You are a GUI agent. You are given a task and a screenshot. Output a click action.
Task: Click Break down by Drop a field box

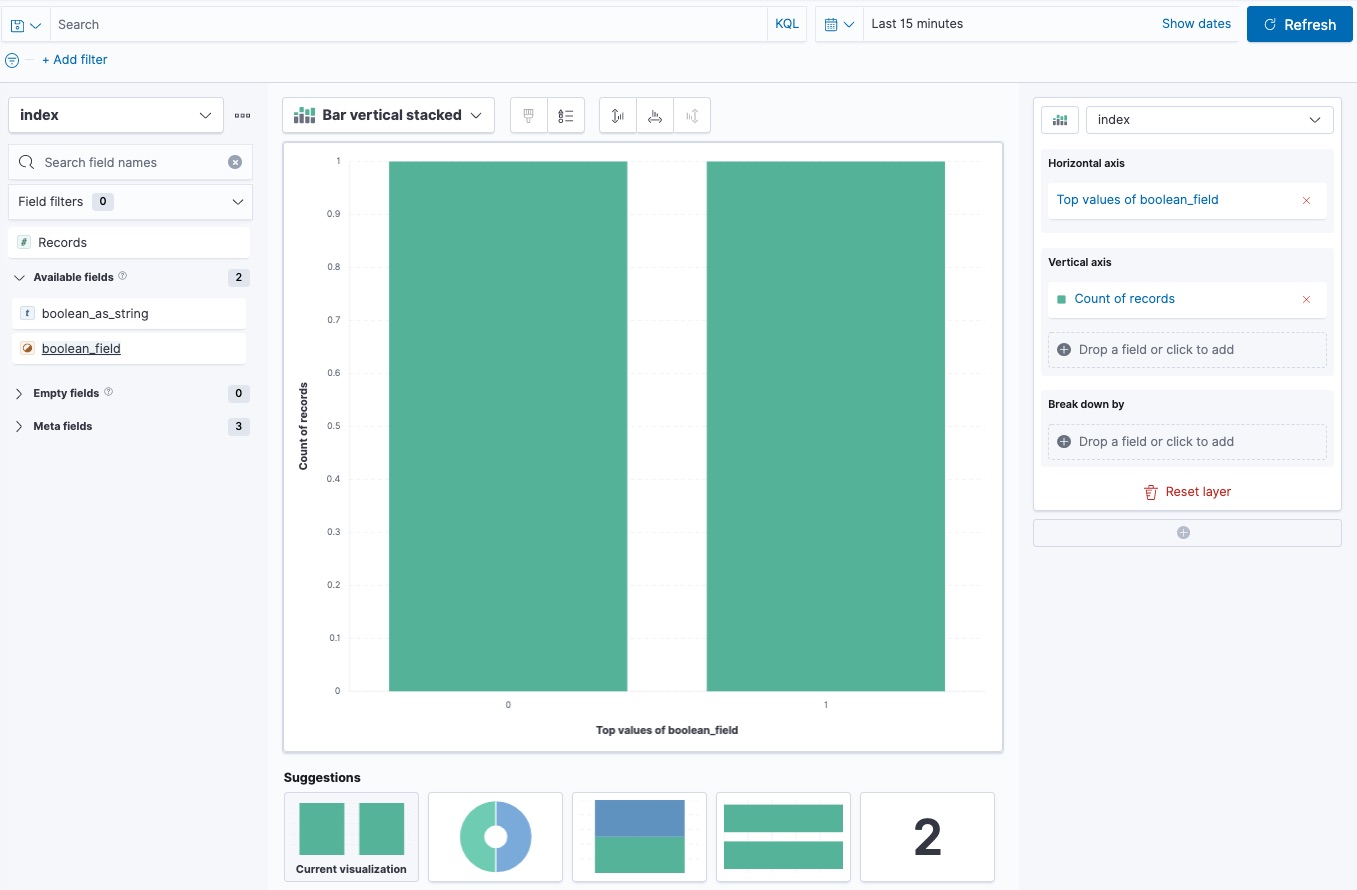point(1187,442)
